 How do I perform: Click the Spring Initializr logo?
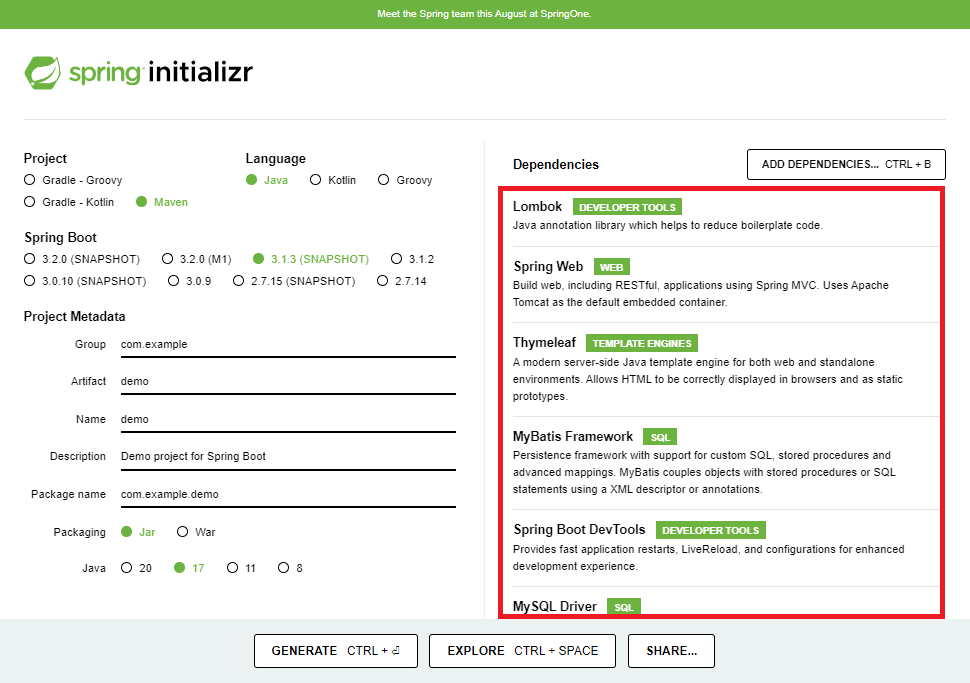point(139,72)
